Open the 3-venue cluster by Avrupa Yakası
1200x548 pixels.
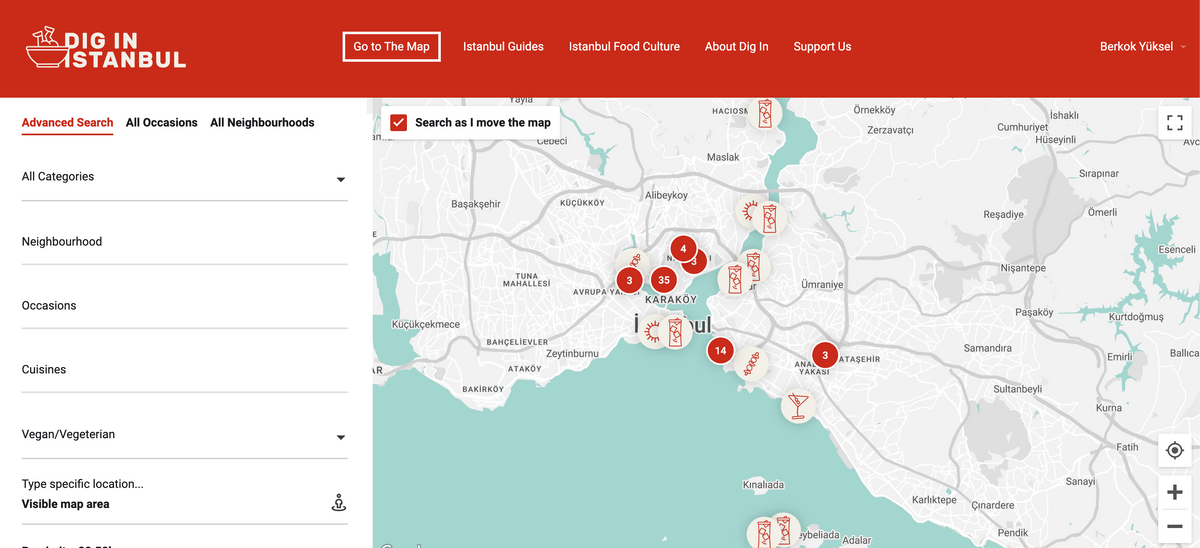pos(629,280)
